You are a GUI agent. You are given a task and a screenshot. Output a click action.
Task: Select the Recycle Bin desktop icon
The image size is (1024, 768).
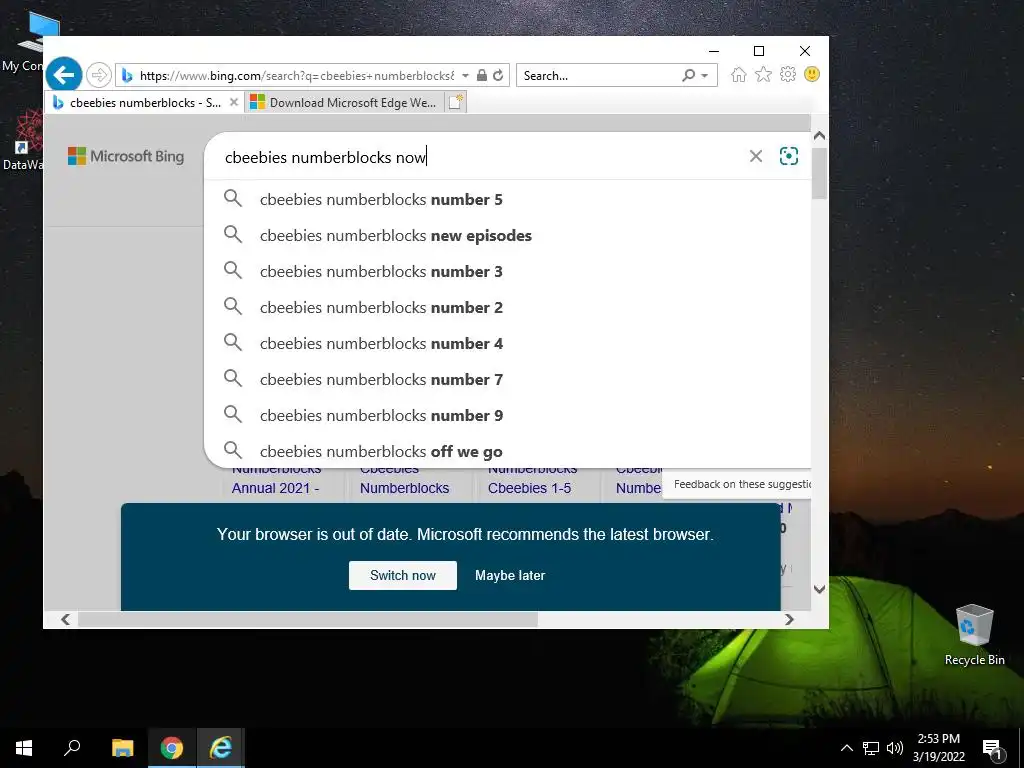(x=974, y=635)
